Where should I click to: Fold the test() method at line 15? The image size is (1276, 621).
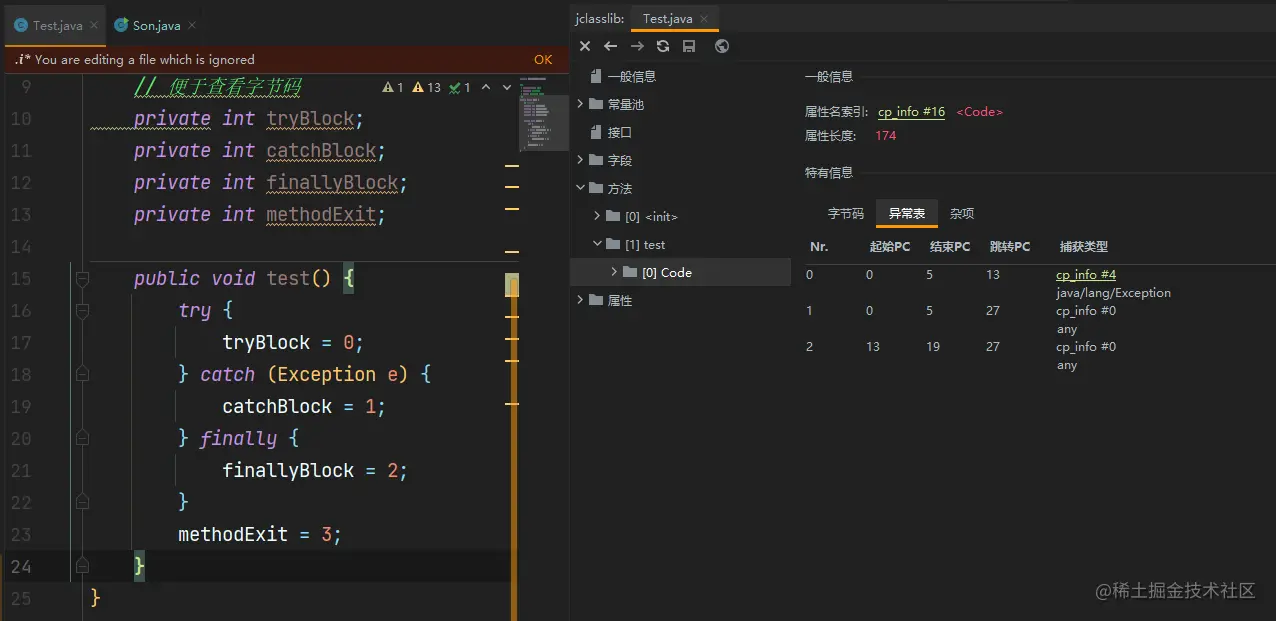(83, 278)
